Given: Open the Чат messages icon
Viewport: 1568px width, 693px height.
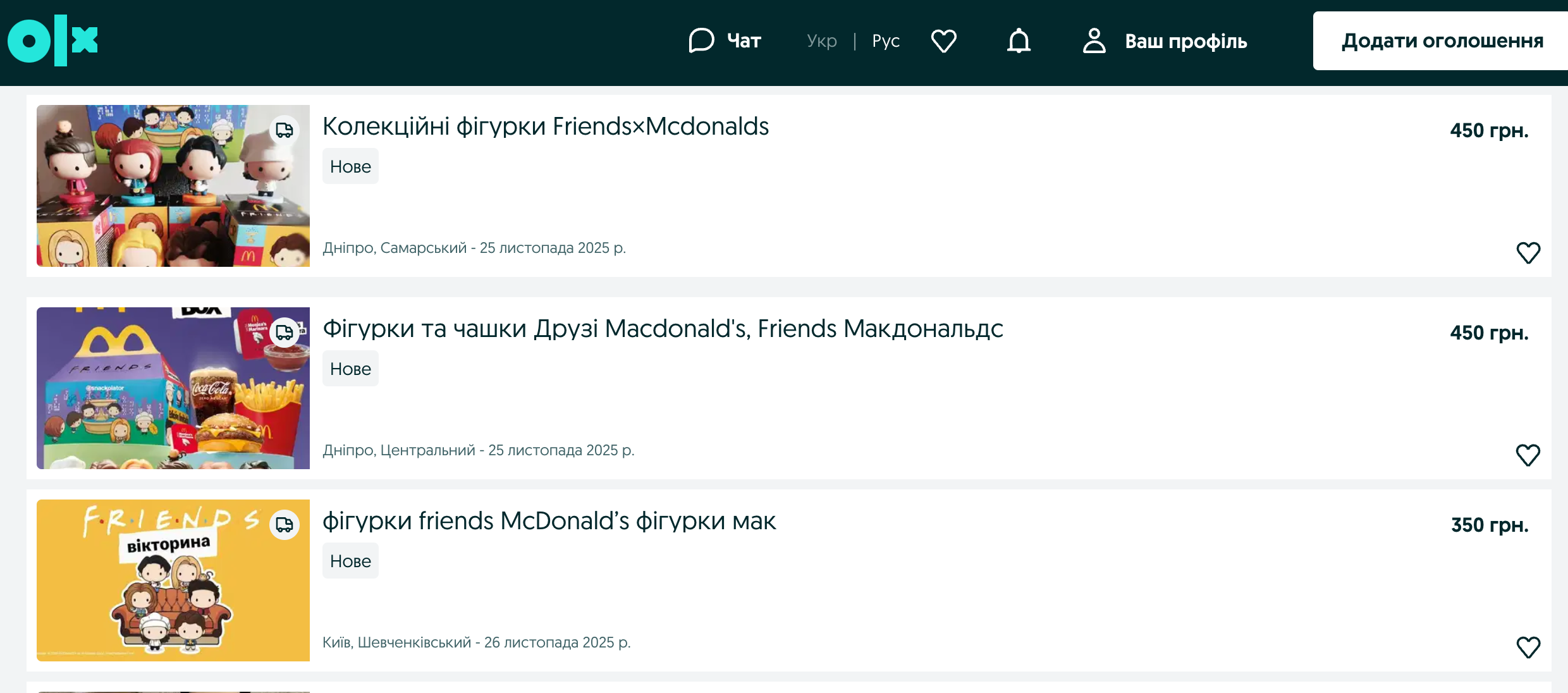Looking at the screenshot, I should point(701,41).
